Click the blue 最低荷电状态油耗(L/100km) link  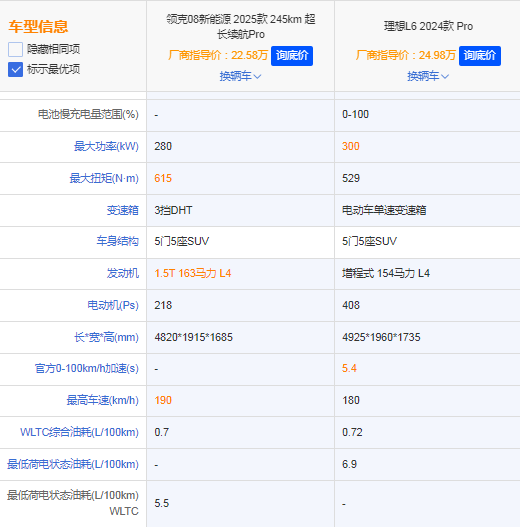pos(73,464)
